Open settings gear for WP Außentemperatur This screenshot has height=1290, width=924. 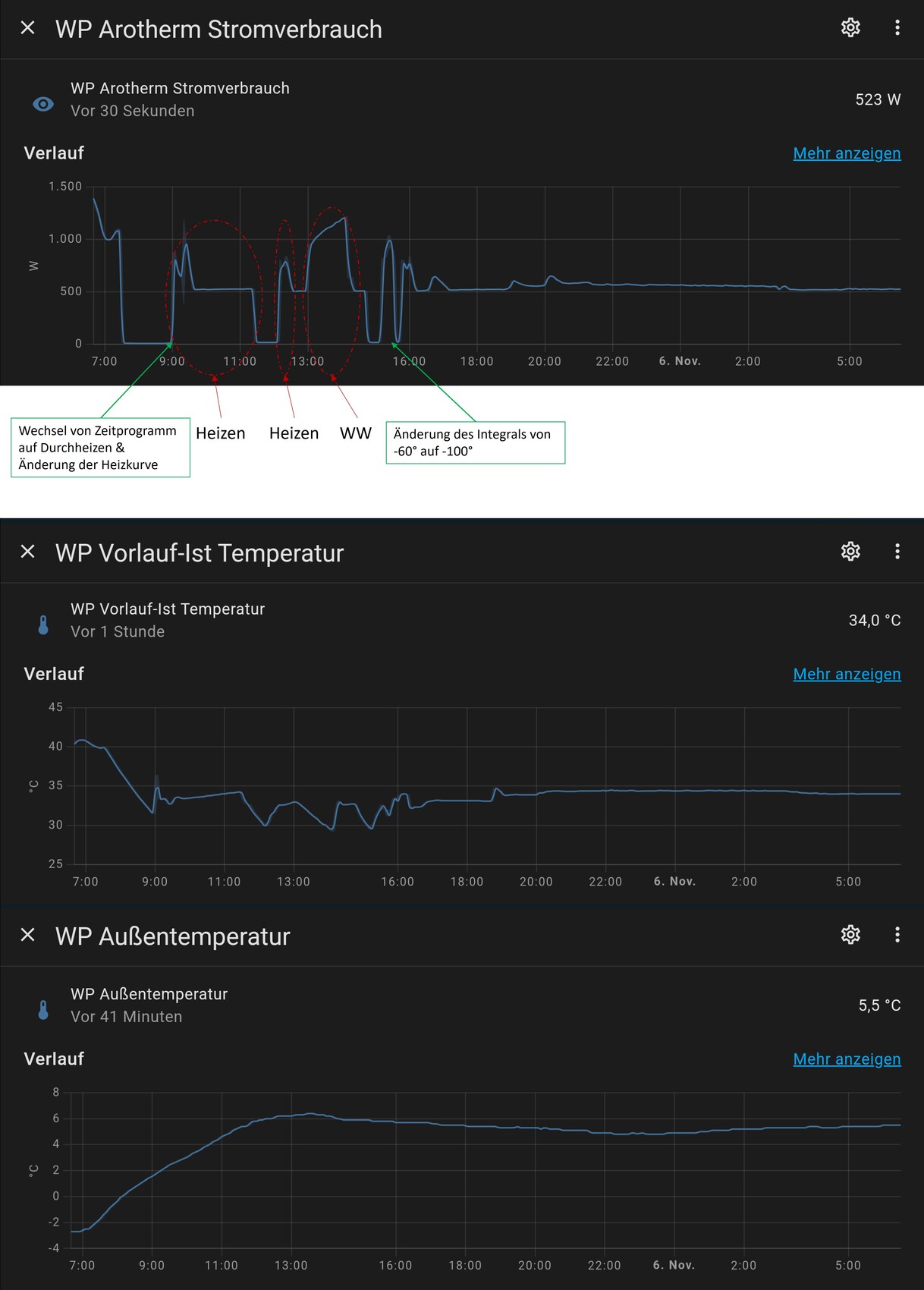pos(850,935)
